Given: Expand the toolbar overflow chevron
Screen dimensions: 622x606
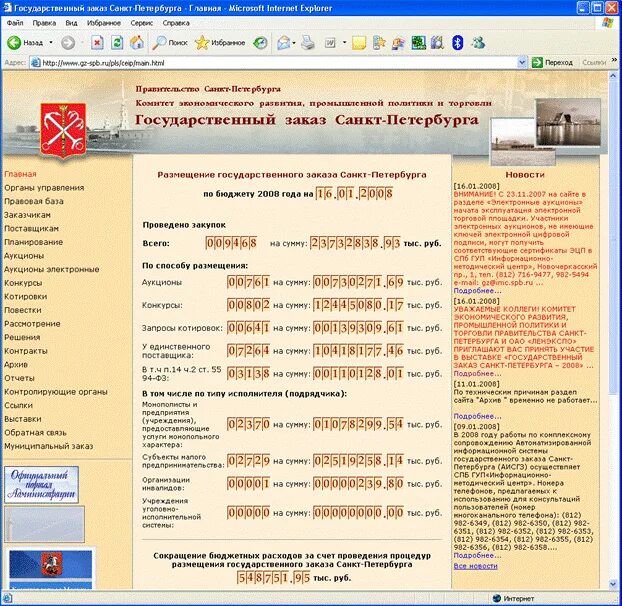Looking at the screenshot, I should coord(614,60).
